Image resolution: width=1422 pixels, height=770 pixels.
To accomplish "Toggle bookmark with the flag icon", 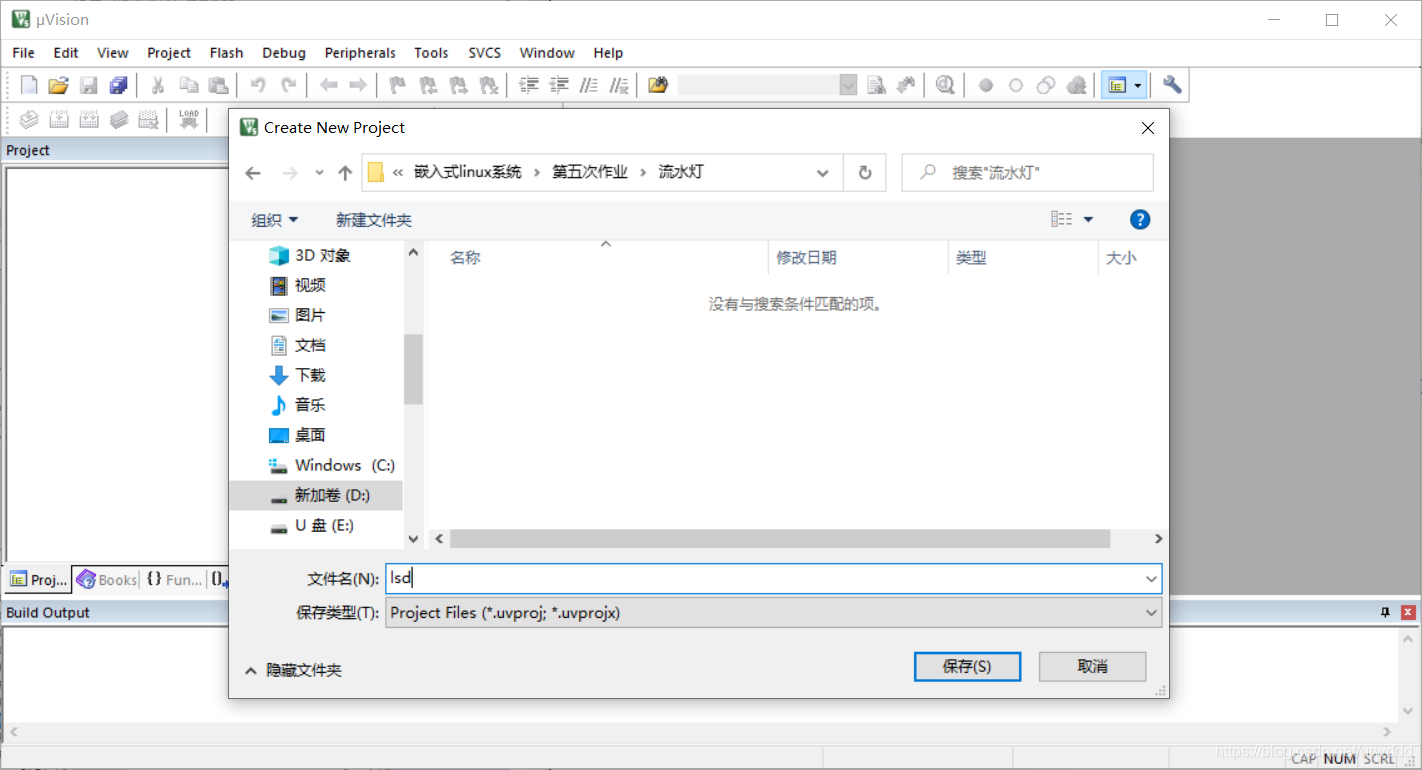I will click(x=397, y=85).
